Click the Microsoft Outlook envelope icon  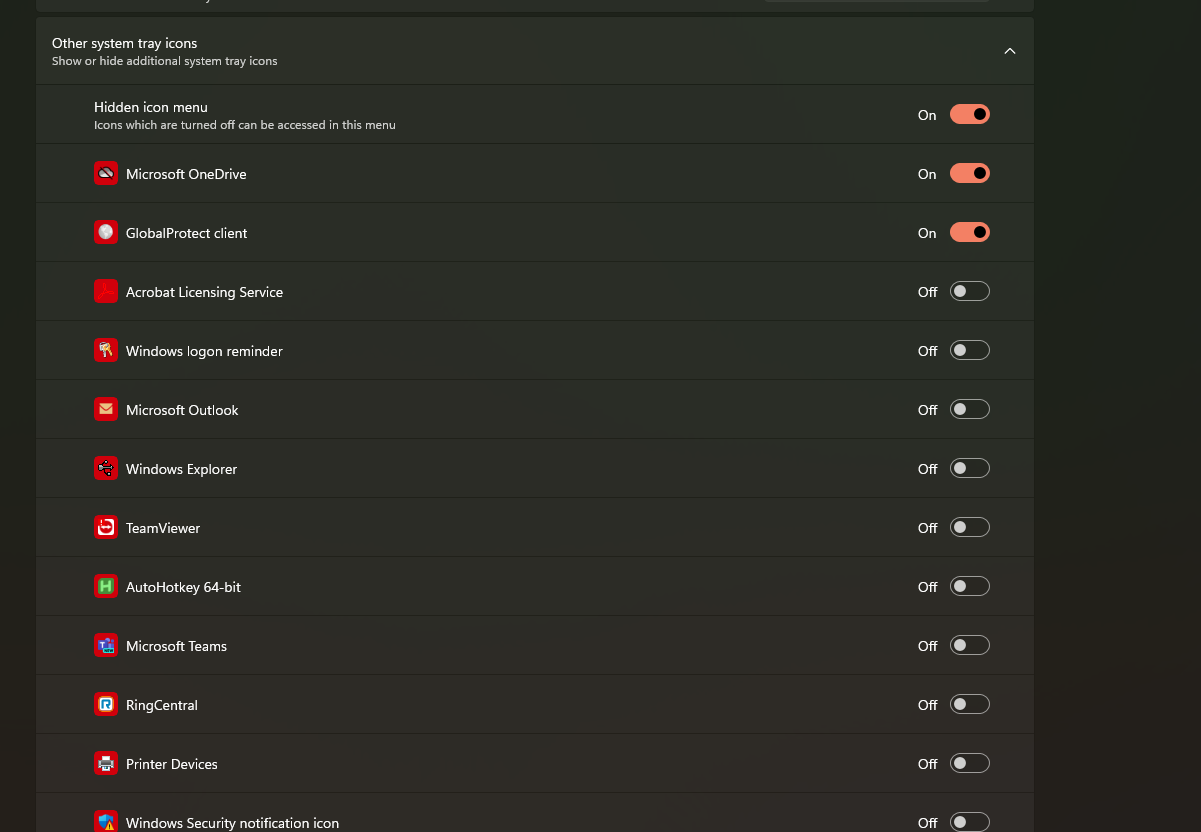106,410
